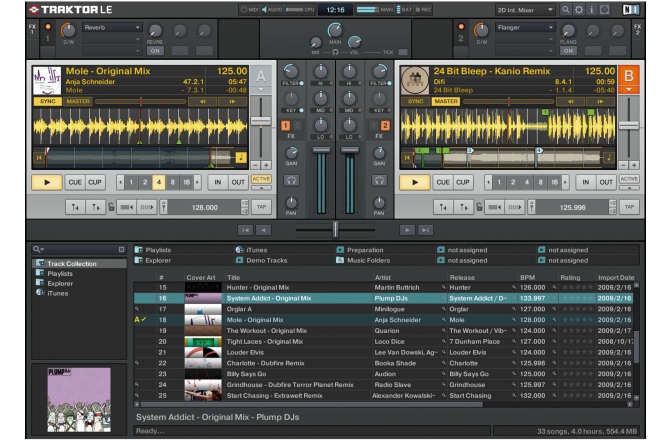Expand deck B dropdown arrow under B
The width and height of the screenshot is (672, 440).
click(629, 90)
